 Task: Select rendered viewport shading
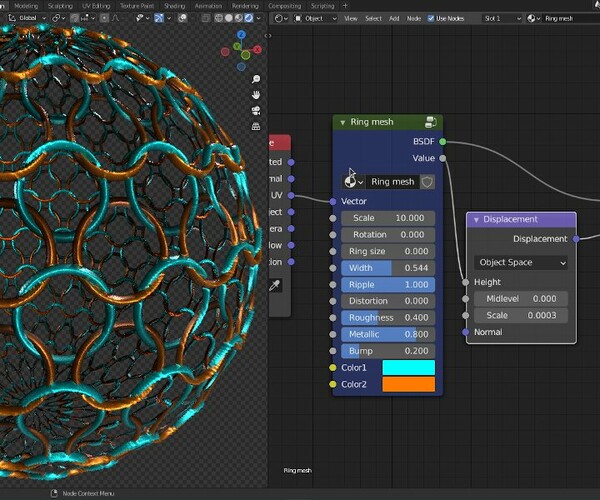[x=248, y=18]
